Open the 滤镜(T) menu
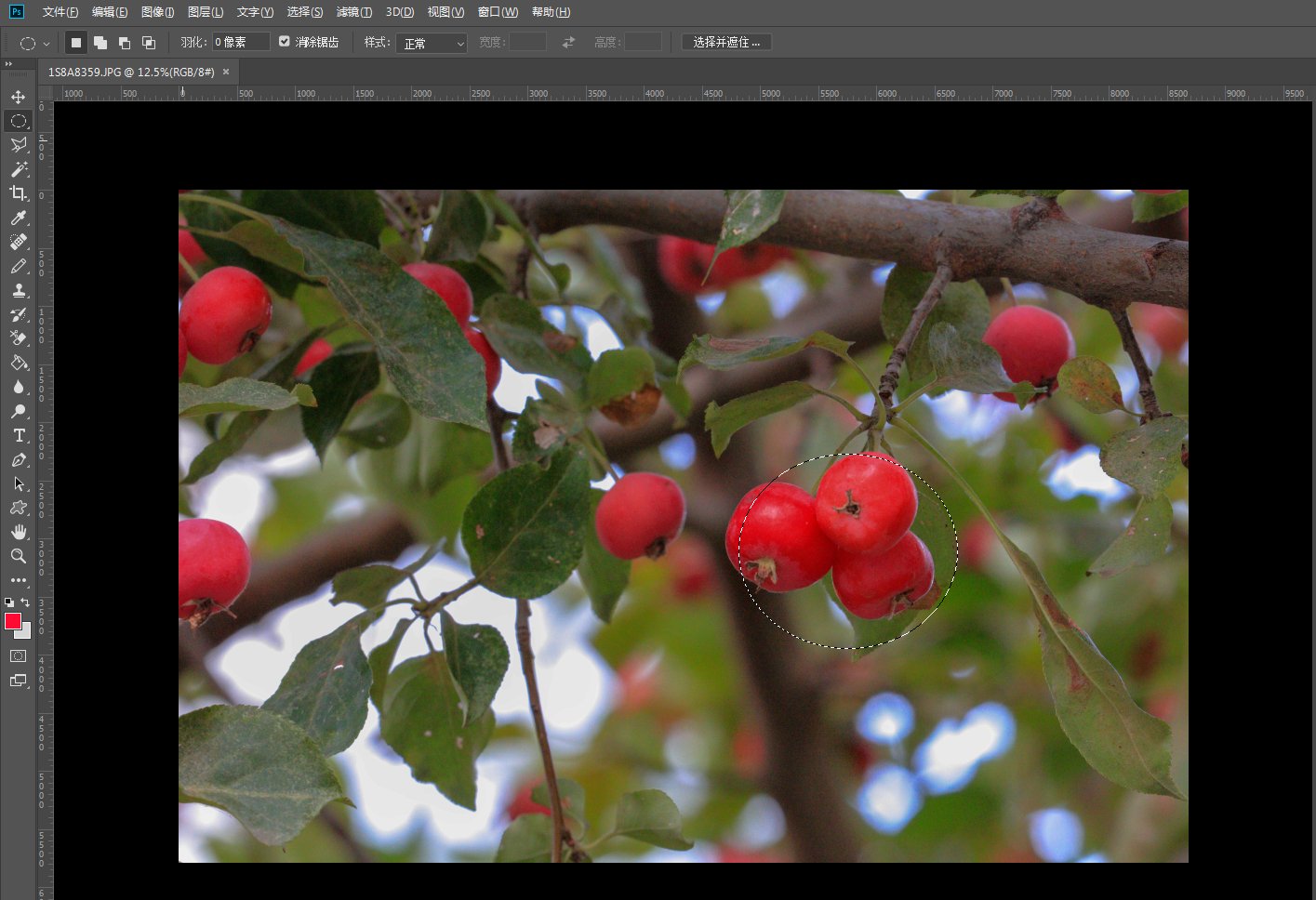Screen dimensions: 1316x900 pos(353,12)
